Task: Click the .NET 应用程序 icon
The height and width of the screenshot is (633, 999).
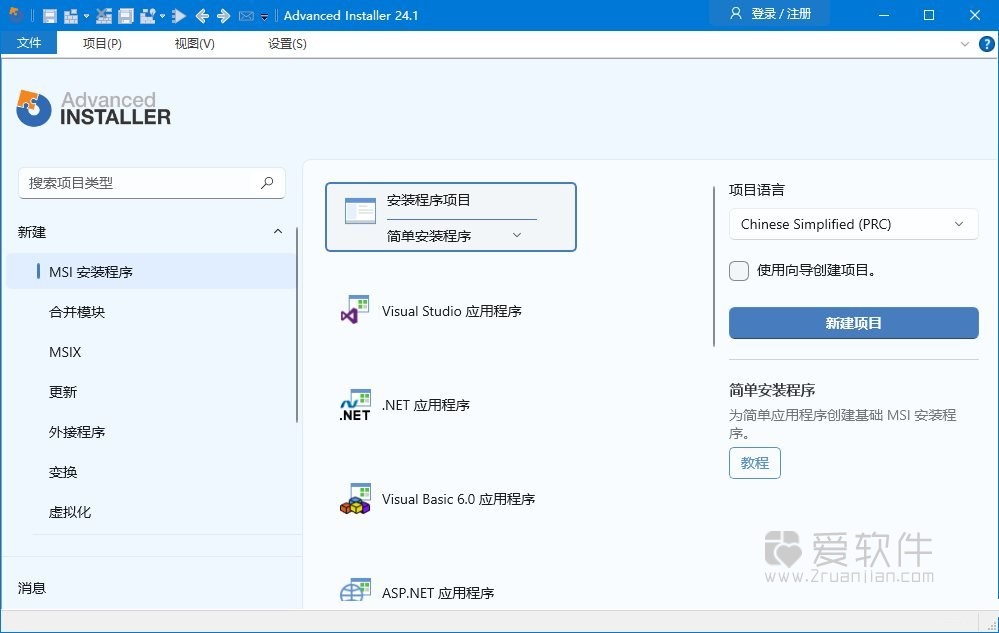Action: pos(355,405)
